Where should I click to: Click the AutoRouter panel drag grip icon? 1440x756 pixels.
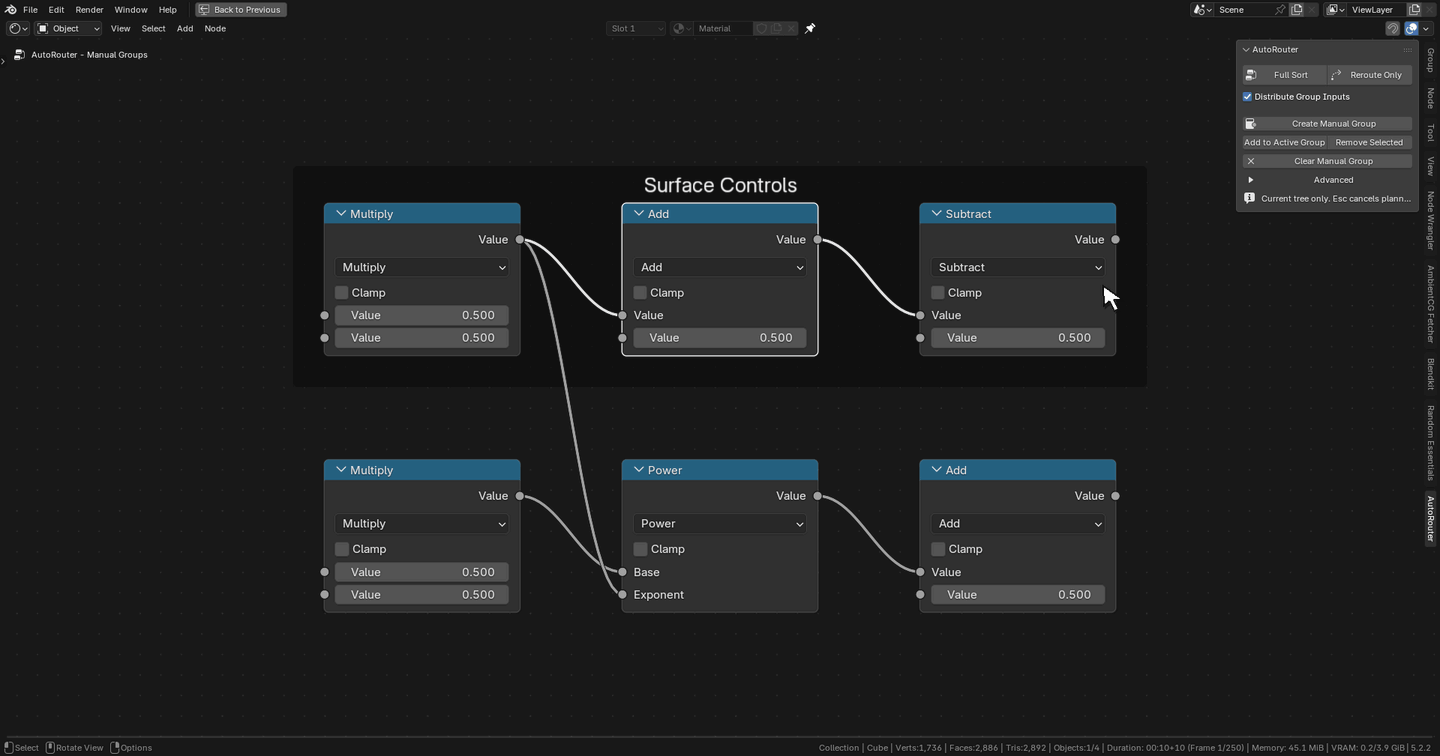[1407, 49]
